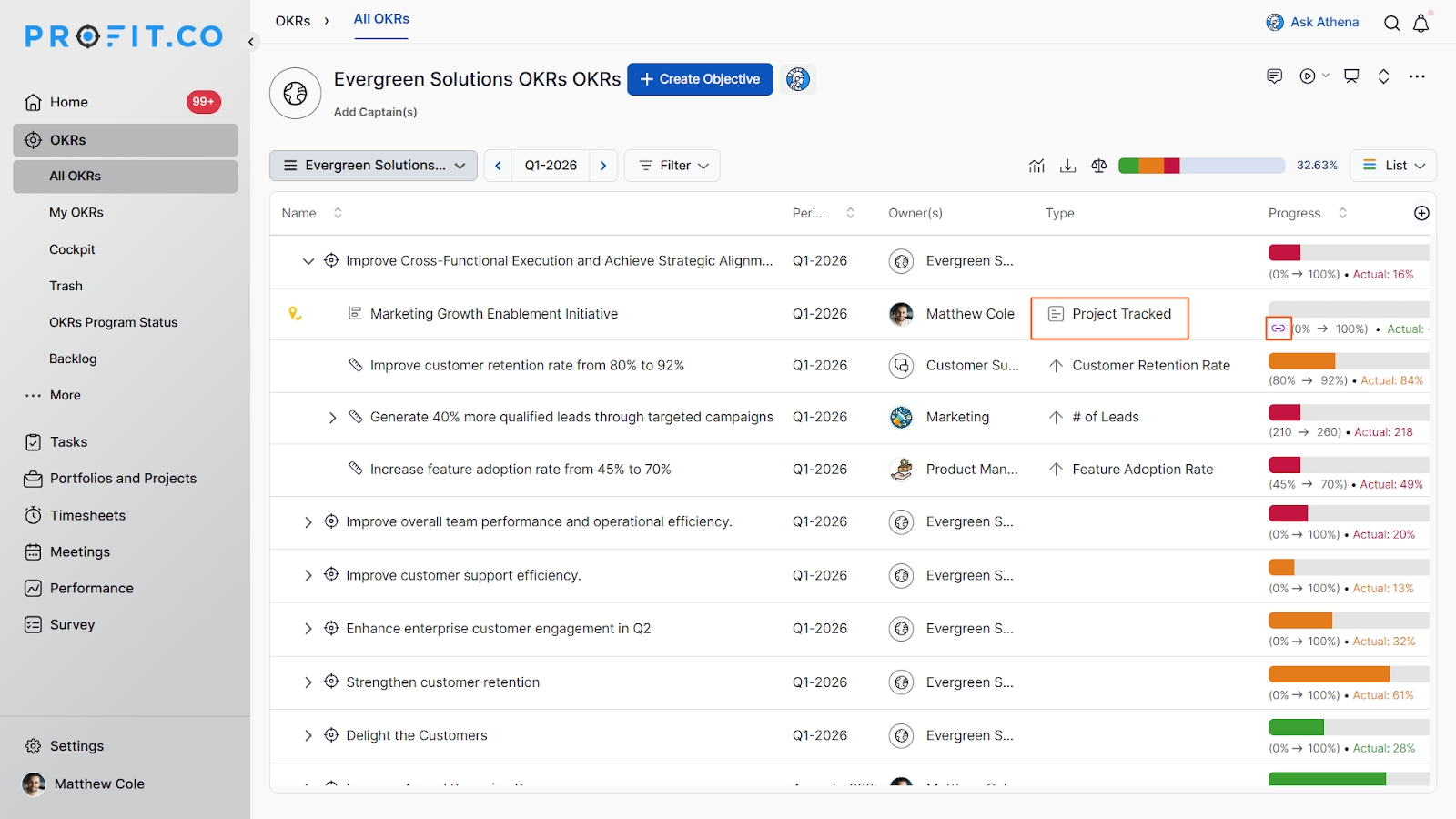Select My OKRs in the sidebar

point(76,212)
